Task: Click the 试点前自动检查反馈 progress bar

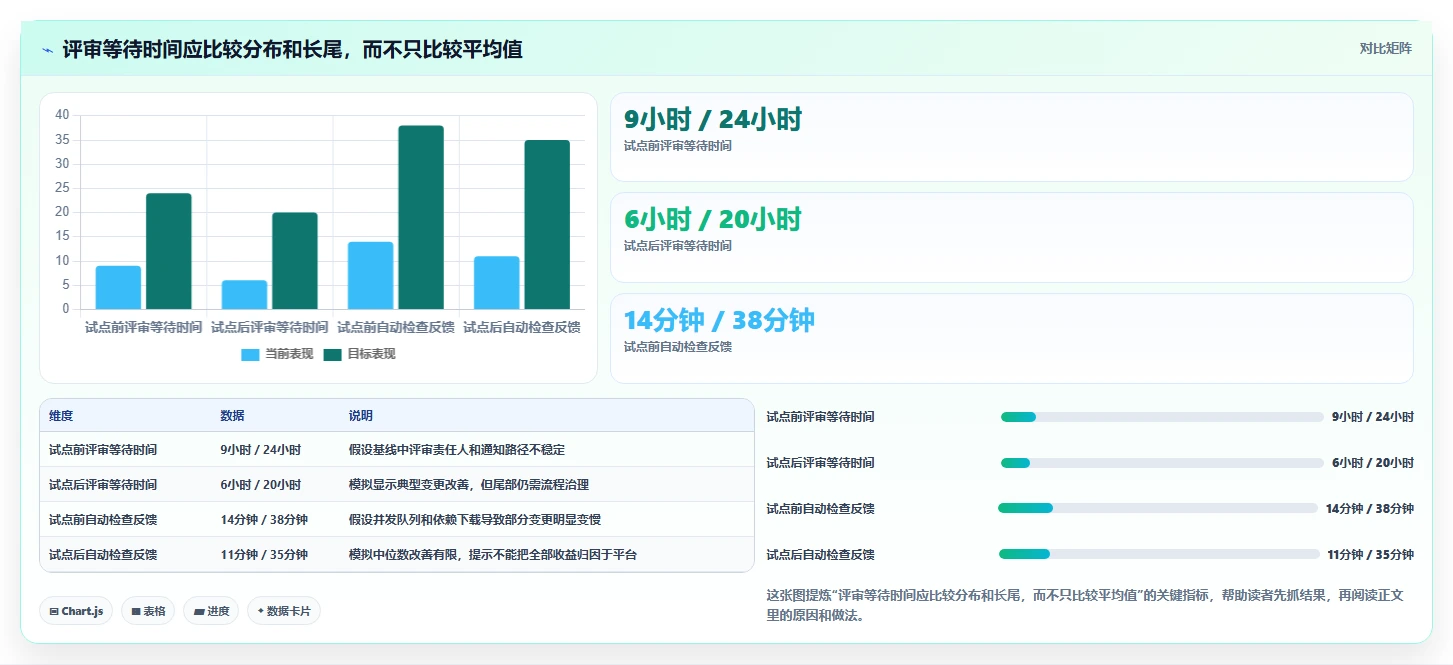Action: coord(1158,508)
